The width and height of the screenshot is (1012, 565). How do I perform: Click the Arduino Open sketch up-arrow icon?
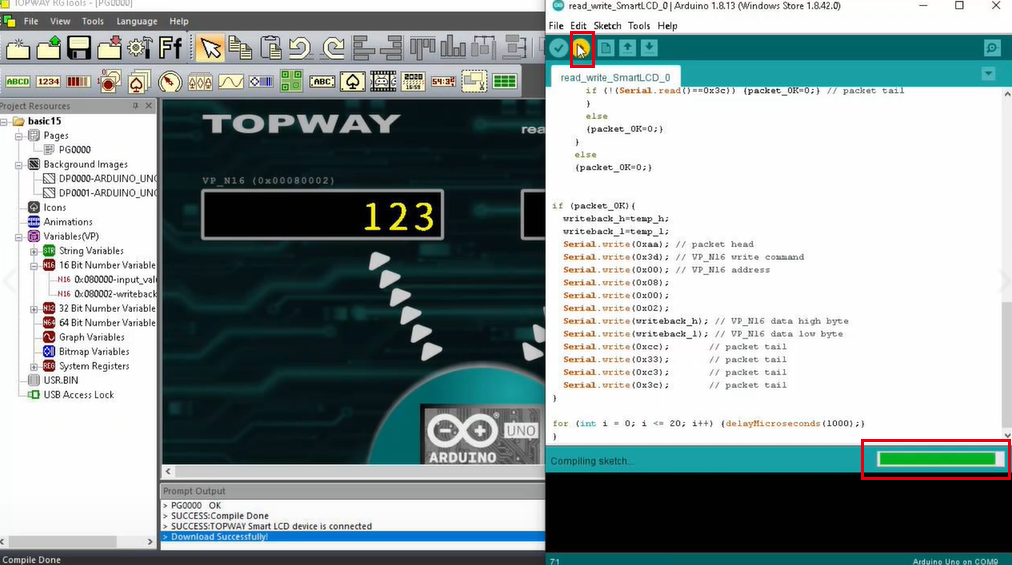627,48
